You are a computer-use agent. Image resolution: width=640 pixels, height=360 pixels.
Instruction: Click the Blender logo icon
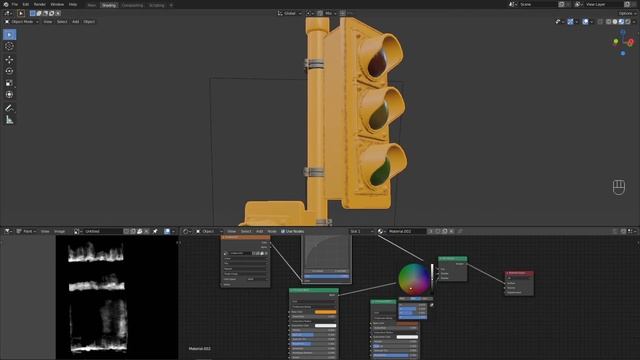6,4
